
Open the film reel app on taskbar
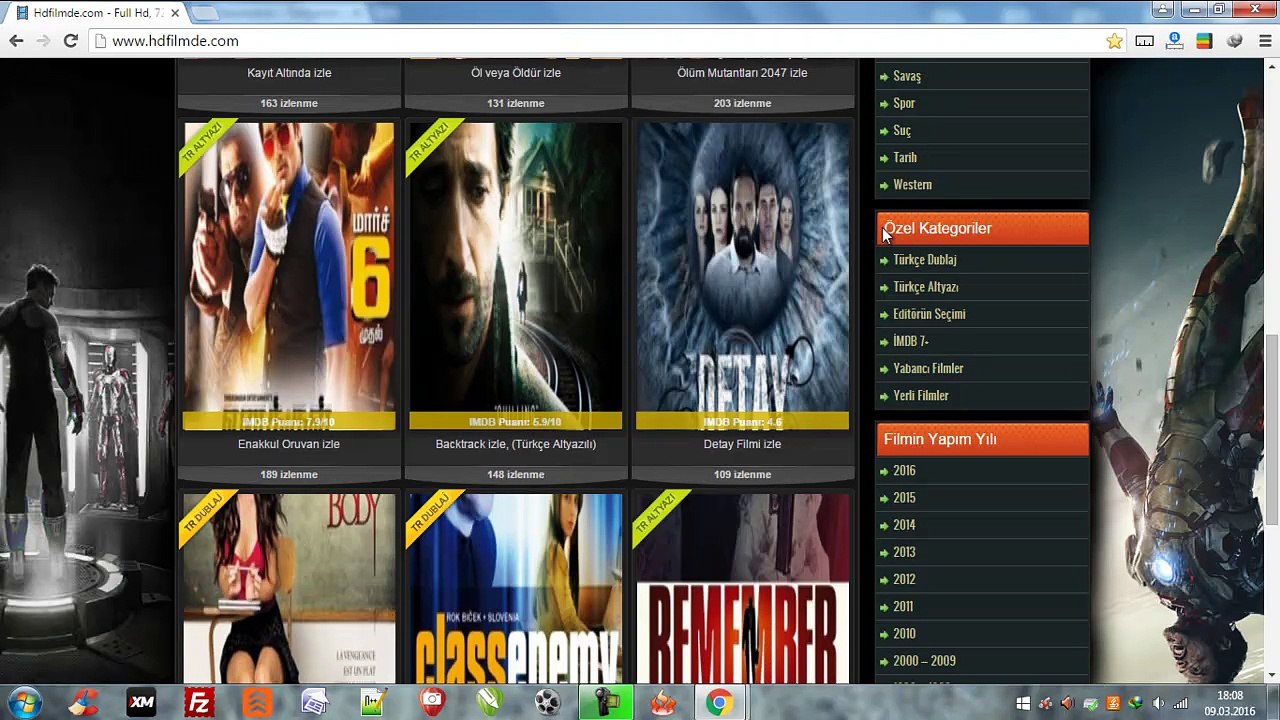click(547, 703)
